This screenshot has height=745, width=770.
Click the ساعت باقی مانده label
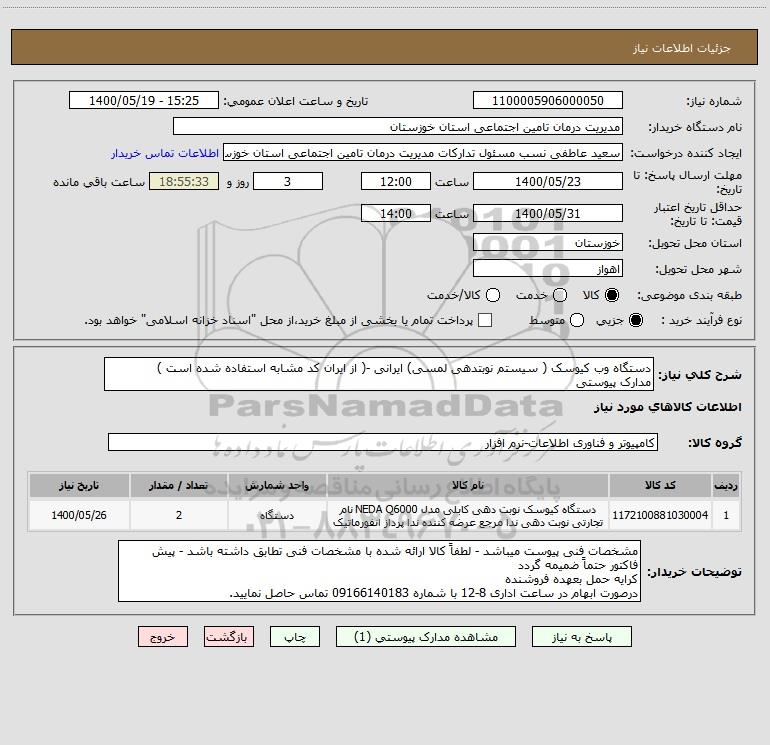point(99,182)
